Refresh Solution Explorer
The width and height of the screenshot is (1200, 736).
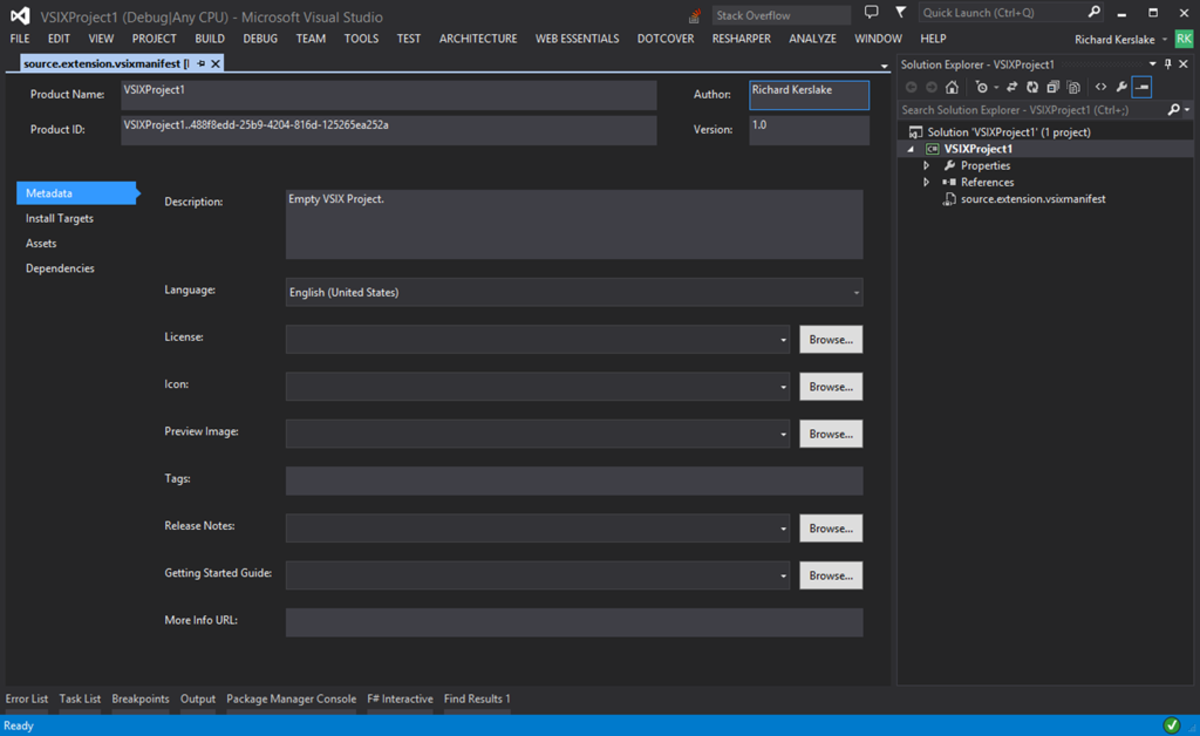click(x=1032, y=87)
